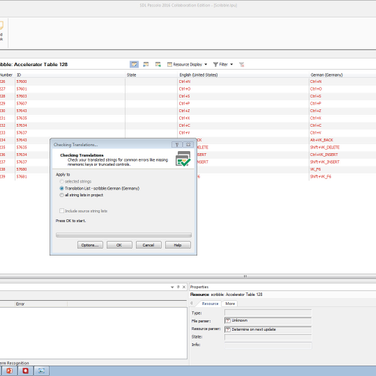Click the English (United States) column header

tap(244, 75)
